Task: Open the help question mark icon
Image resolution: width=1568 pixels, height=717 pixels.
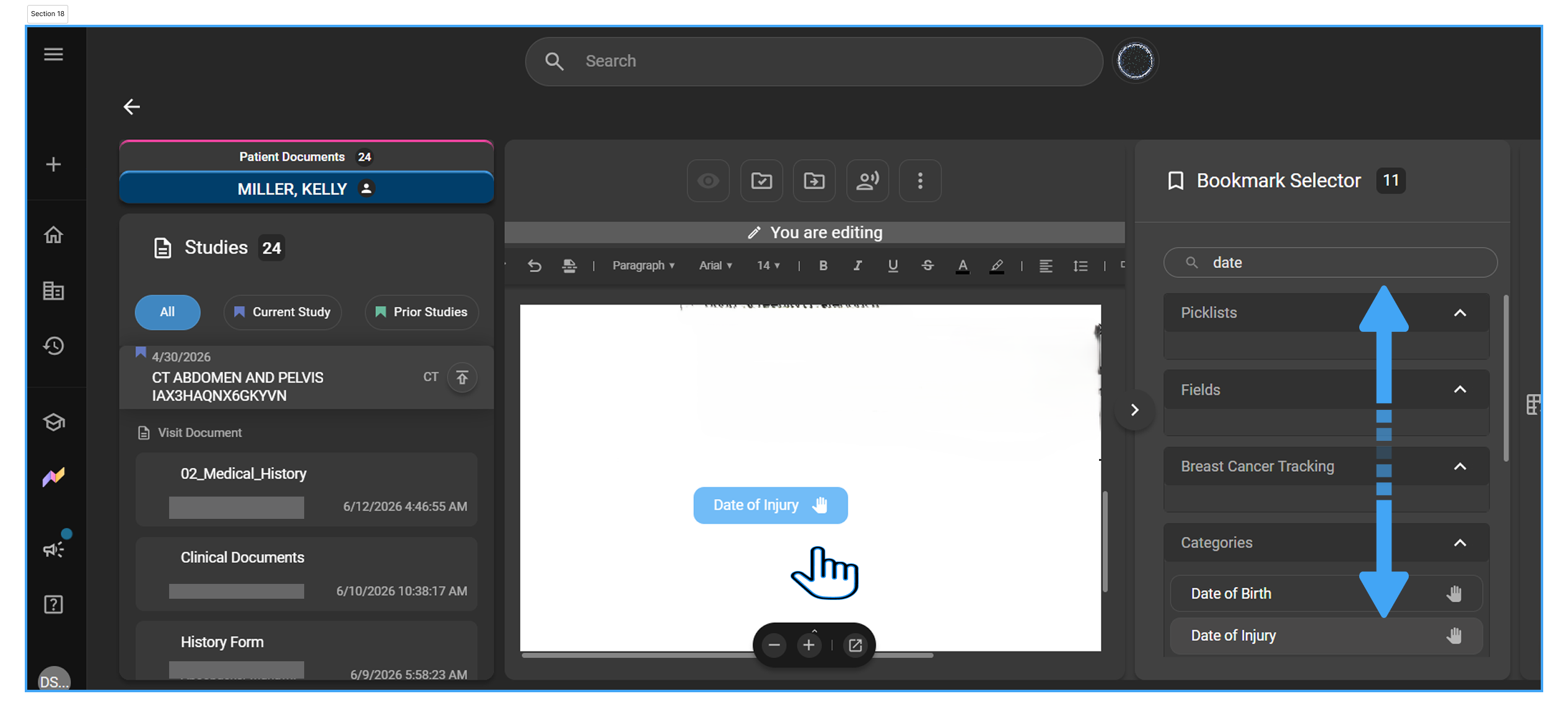Action: tap(53, 604)
